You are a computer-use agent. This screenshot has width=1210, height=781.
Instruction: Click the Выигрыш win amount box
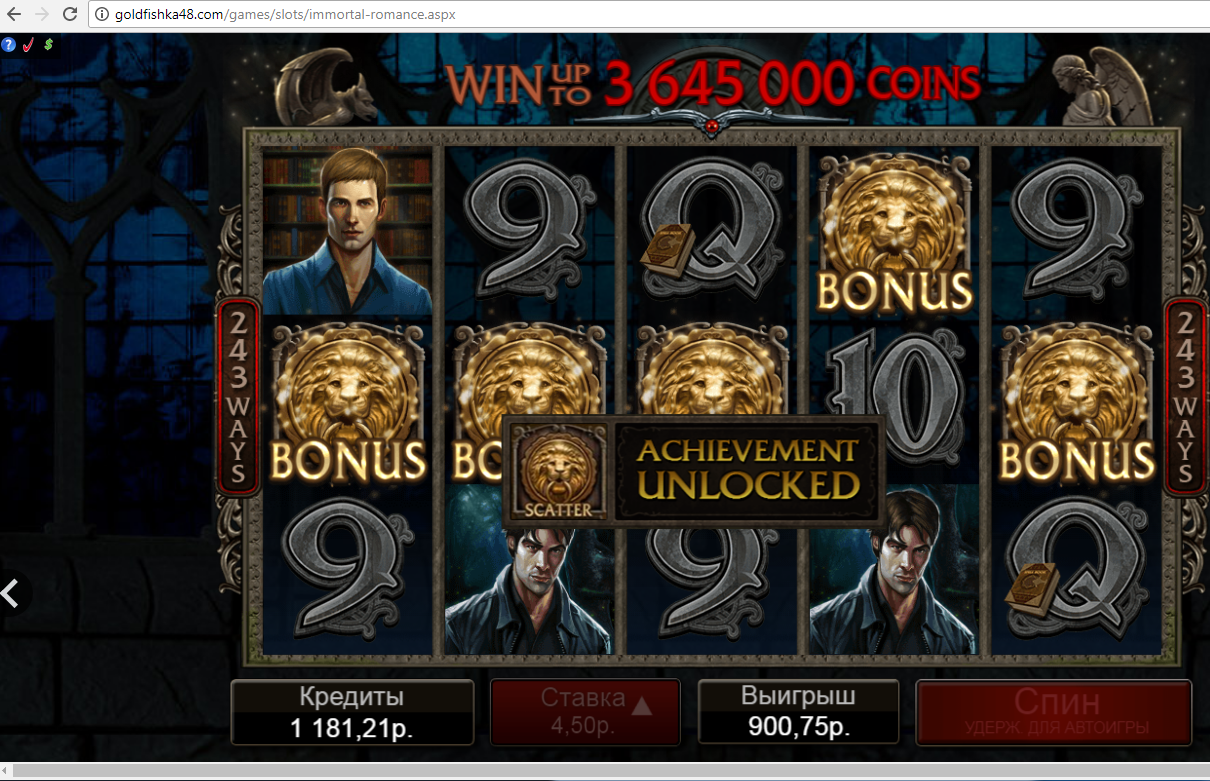(x=800, y=712)
